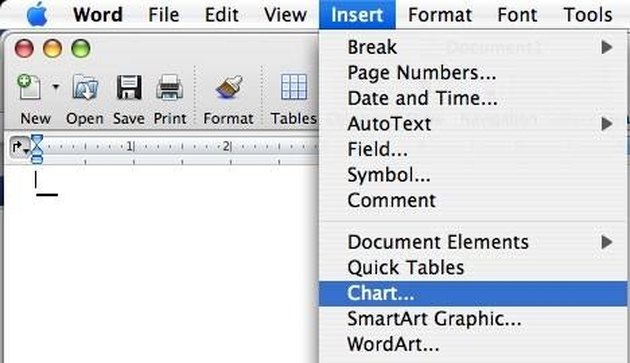
Task: Open the Apple menu
Action: point(37,14)
